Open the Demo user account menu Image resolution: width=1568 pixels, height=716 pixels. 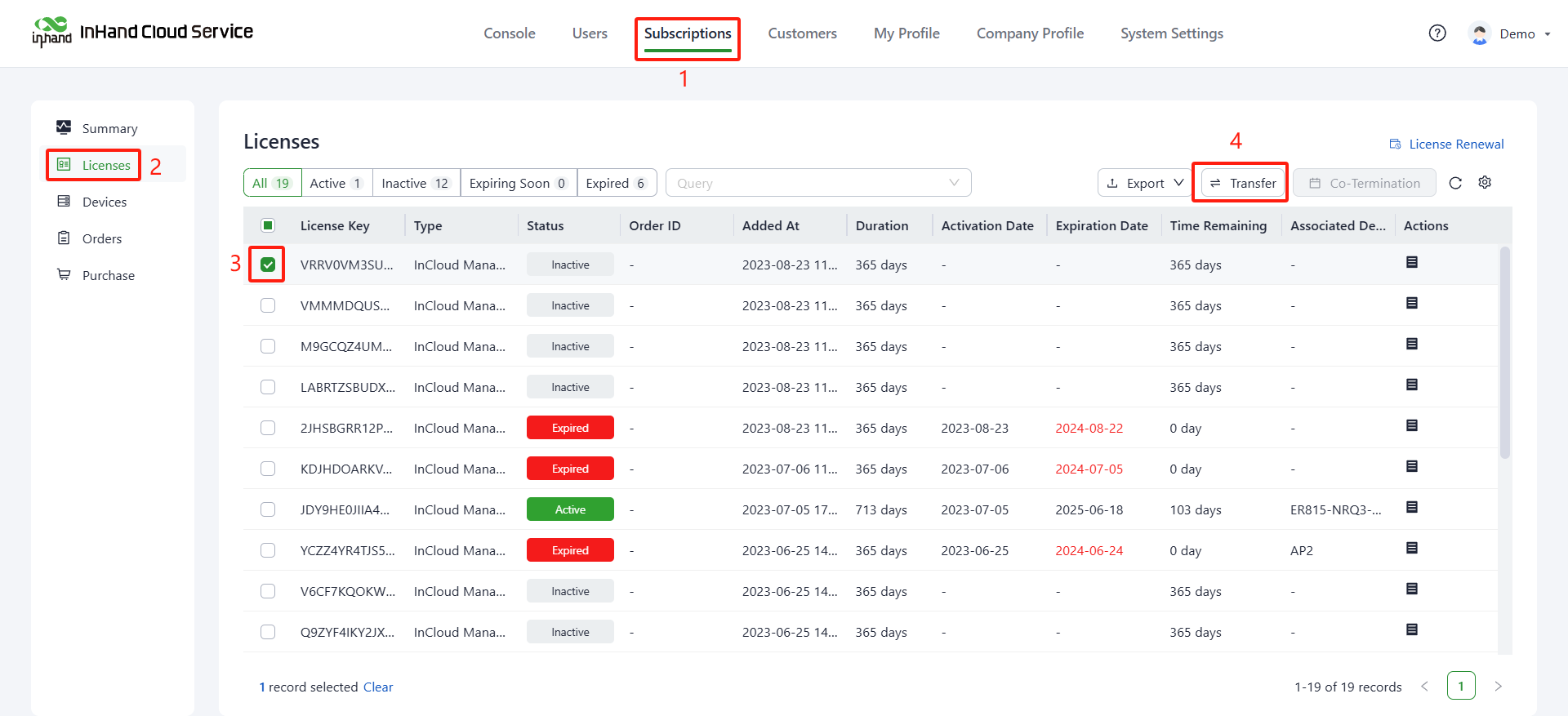point(1509,33)
